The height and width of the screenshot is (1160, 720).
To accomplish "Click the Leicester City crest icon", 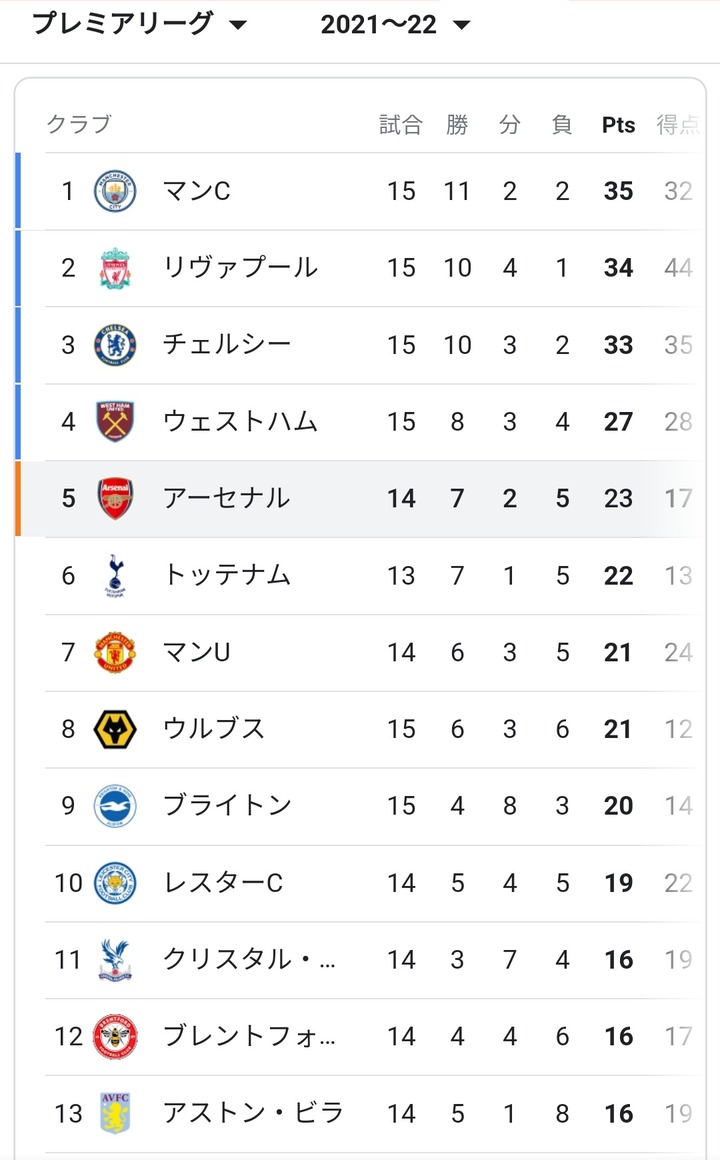I will (115, 883).
